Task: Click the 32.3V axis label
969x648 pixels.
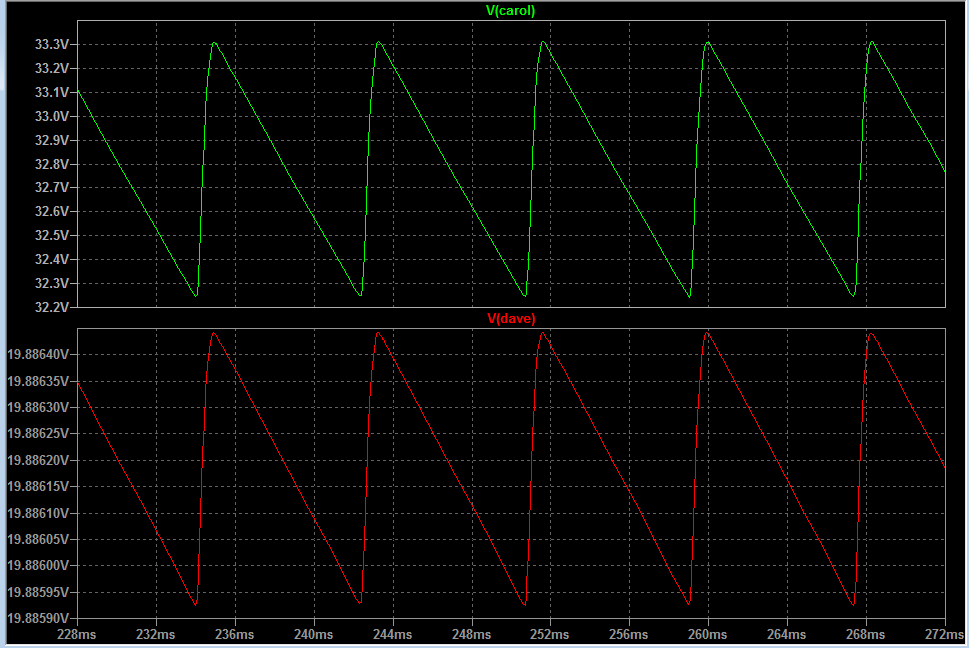Action: [x=52, y=284]
